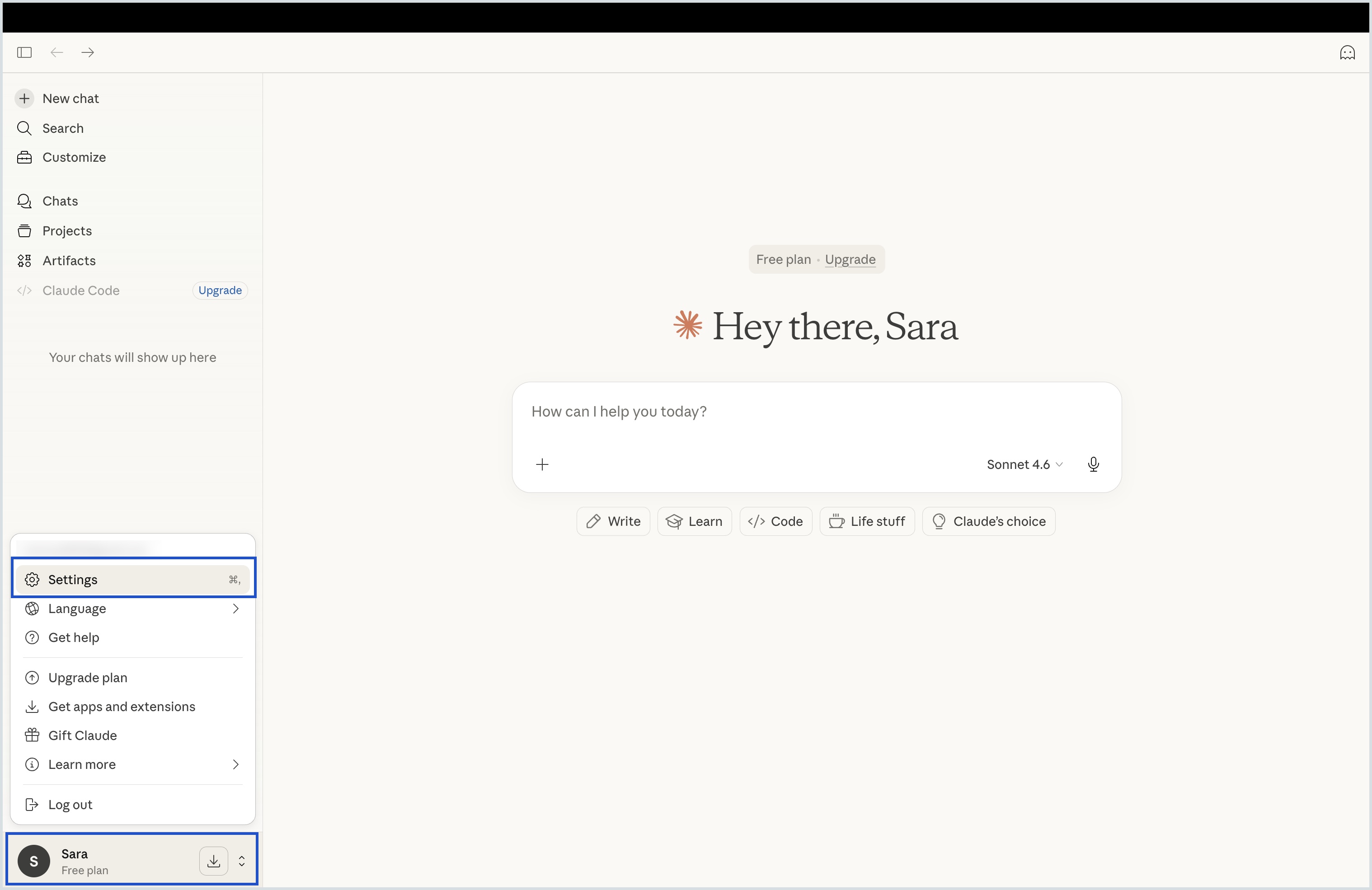Click the Gift Claude present icon
Image resolution: width=1372 pixels, height=890 pixels.
coord(32,735)
